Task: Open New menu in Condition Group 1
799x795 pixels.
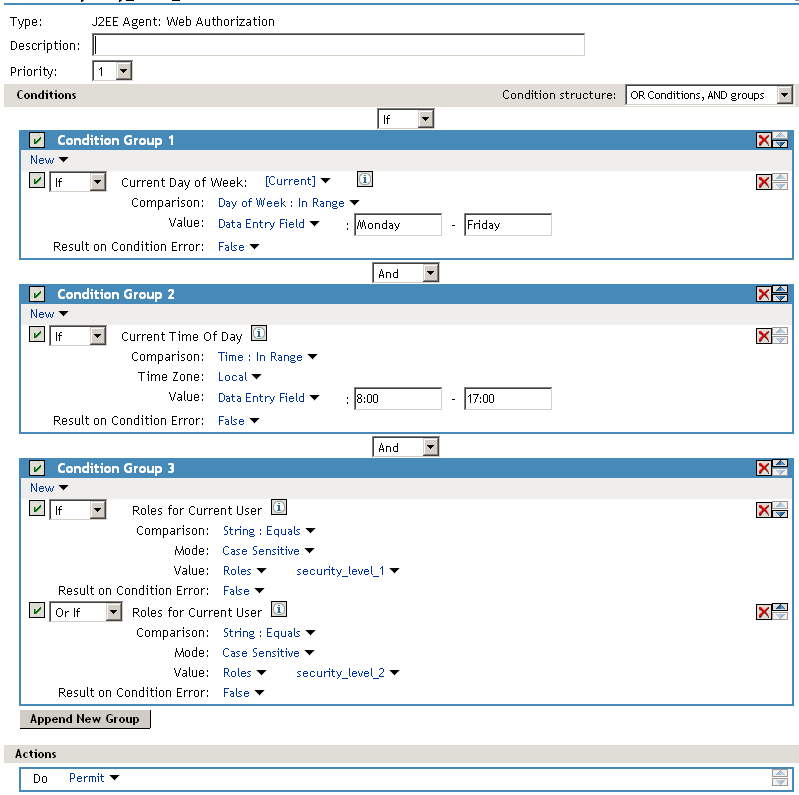Action: click(49, 160)
